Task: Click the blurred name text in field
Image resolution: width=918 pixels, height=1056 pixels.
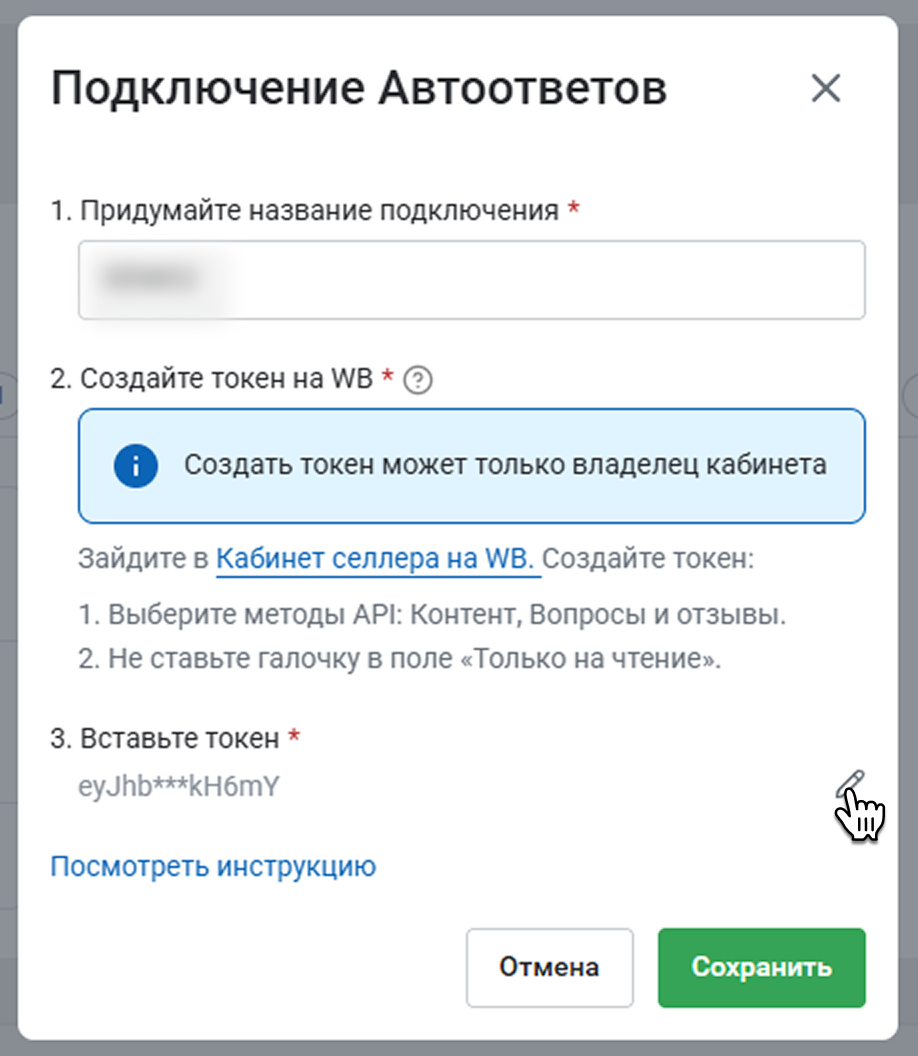Action: pyautogui.click(x=150, y=278)
